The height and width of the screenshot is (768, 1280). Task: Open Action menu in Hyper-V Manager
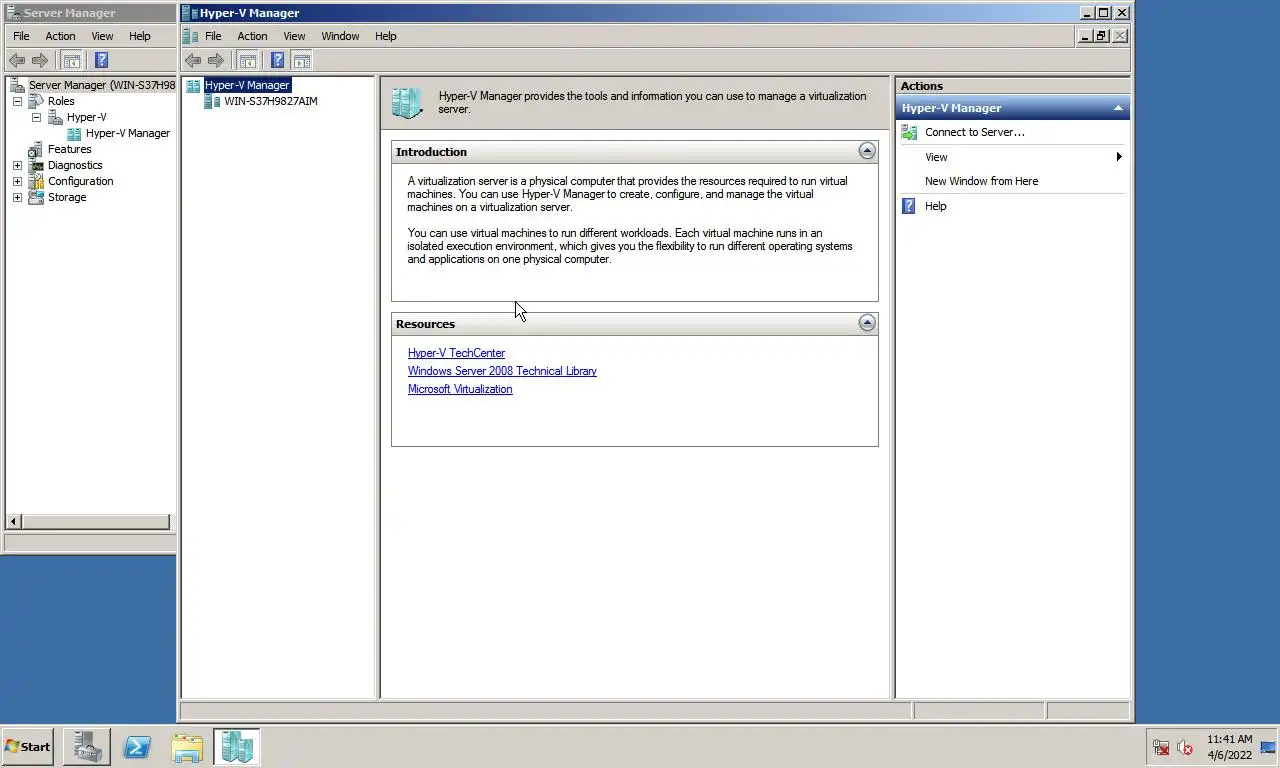252,36
